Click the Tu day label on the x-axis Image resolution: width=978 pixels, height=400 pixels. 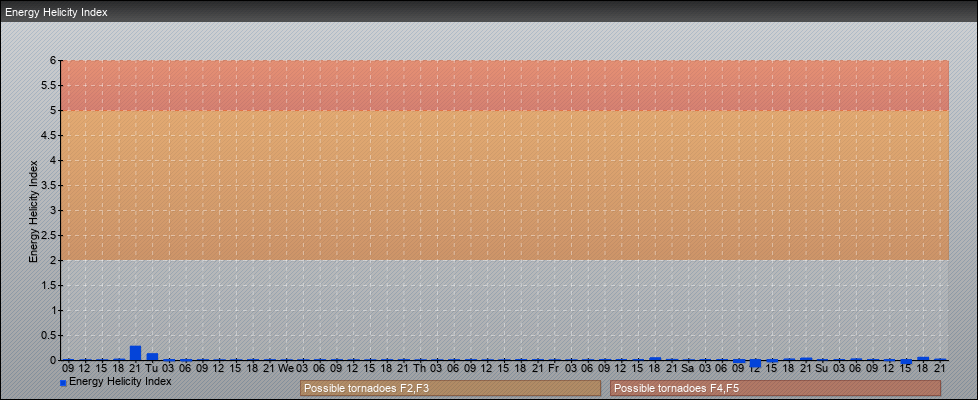click(x=152, y=368)
